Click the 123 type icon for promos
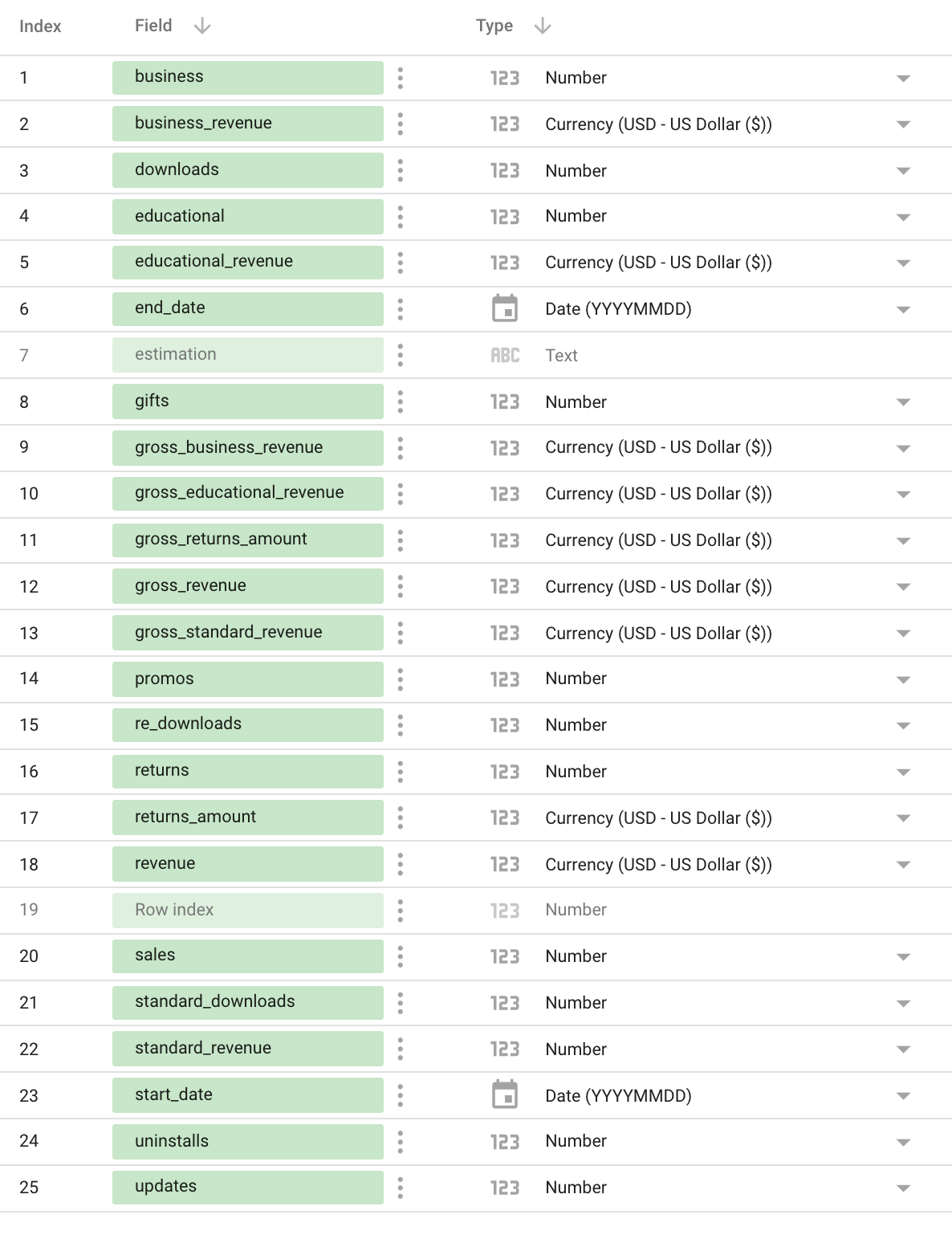952x1235 pixels. coord(505,679)
